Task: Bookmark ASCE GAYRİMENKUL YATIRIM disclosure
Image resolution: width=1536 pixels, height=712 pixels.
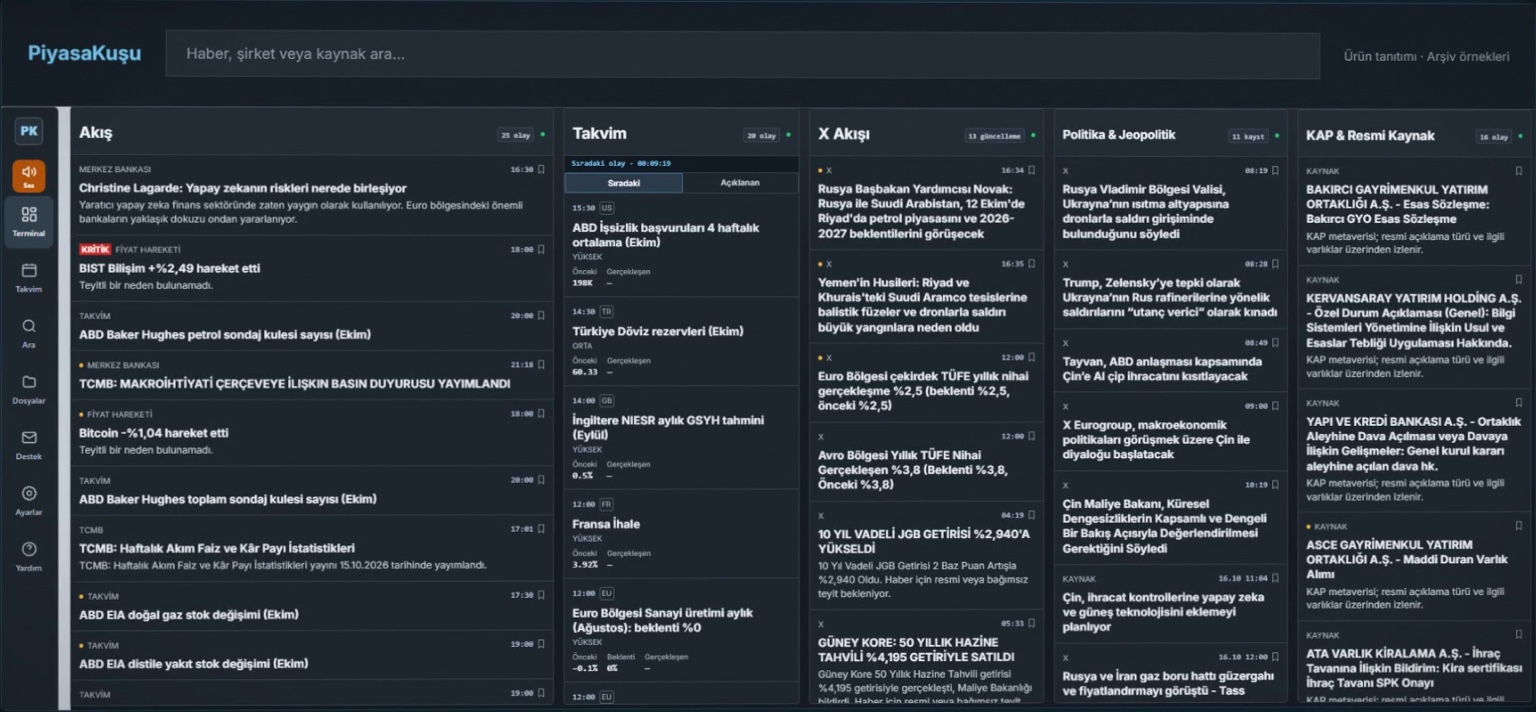Action: [1519, 526]
